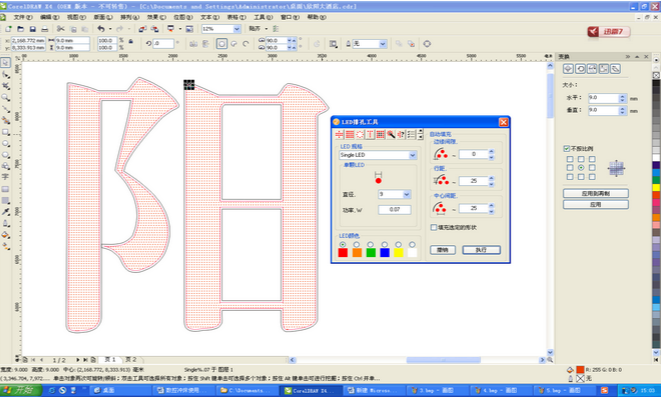Click the 应用 (Apply) button in Transform docker
664x400 pixels.
595,203
